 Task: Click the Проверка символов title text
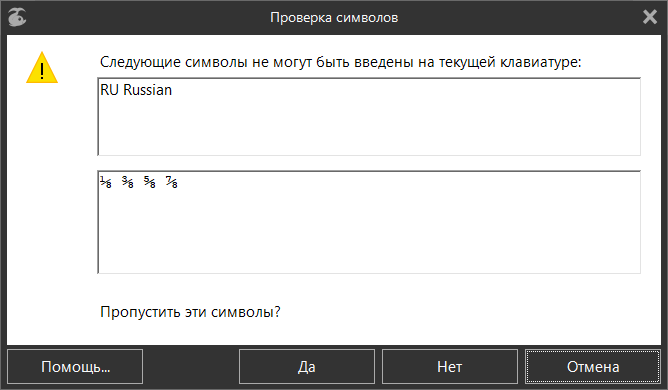tap(334, 17)
